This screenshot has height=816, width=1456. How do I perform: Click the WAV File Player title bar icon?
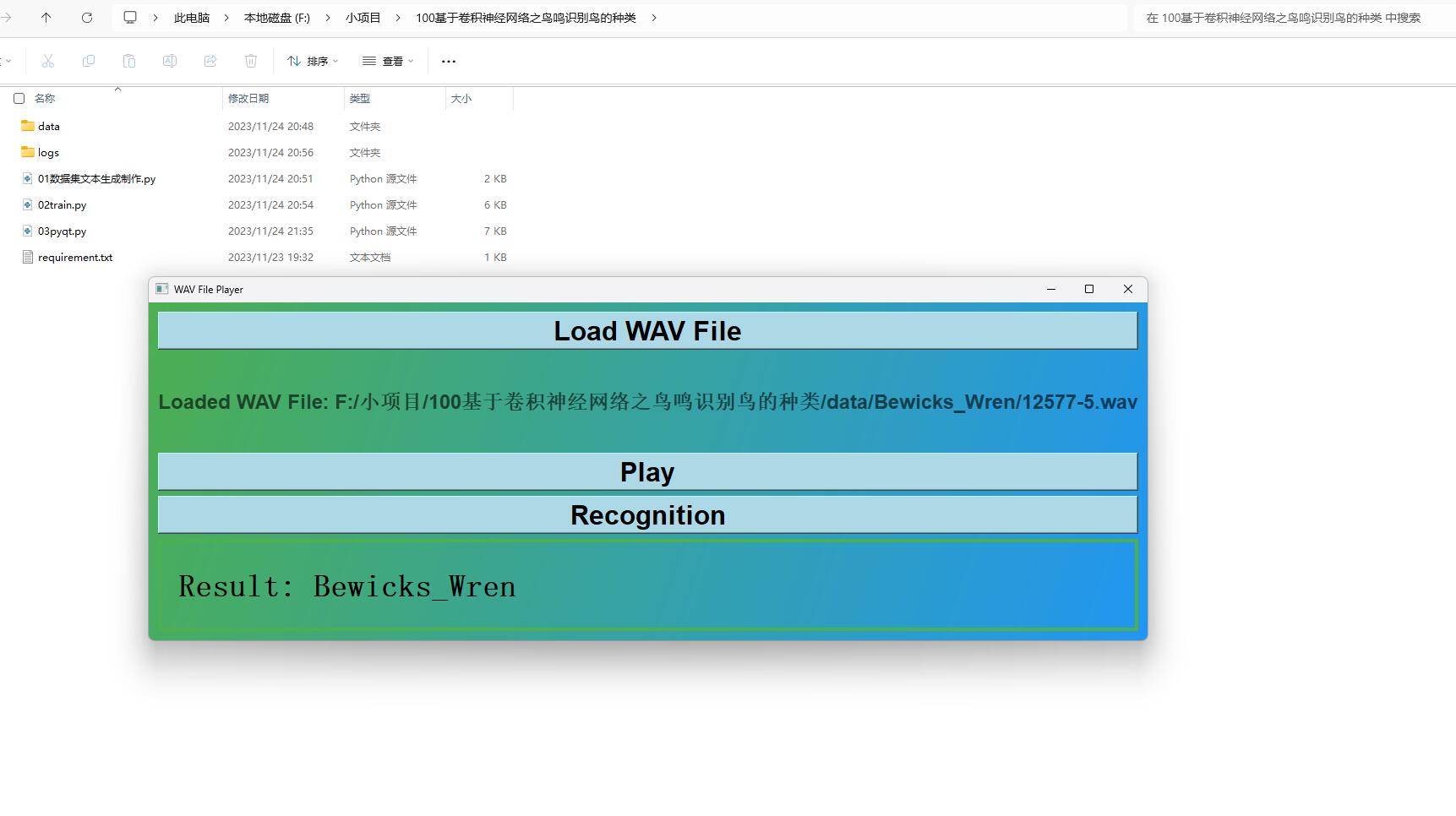pos(162,289)
